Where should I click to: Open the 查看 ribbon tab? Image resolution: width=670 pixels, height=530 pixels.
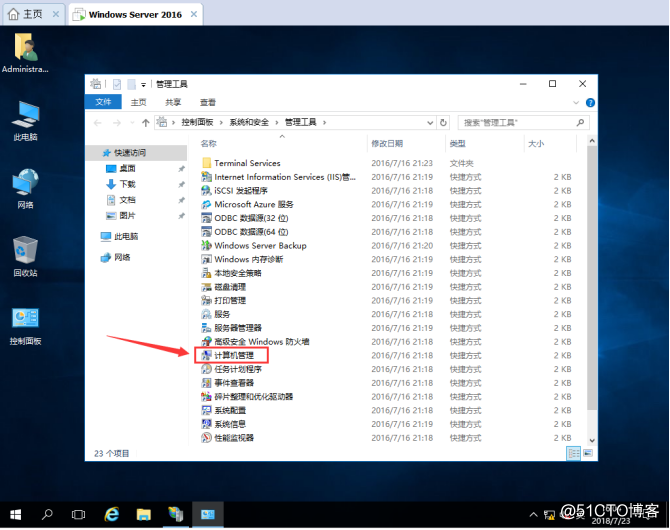(x=208, y=102)
